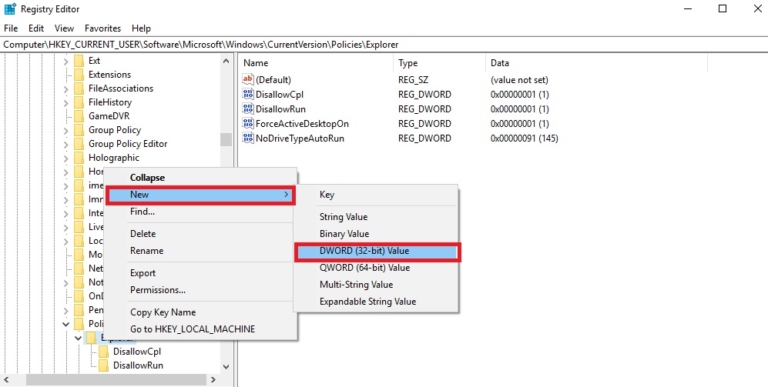The height and width of the screenshot is (387, 768).
Task: Open the Favorites menu
Action: [102, 28]
